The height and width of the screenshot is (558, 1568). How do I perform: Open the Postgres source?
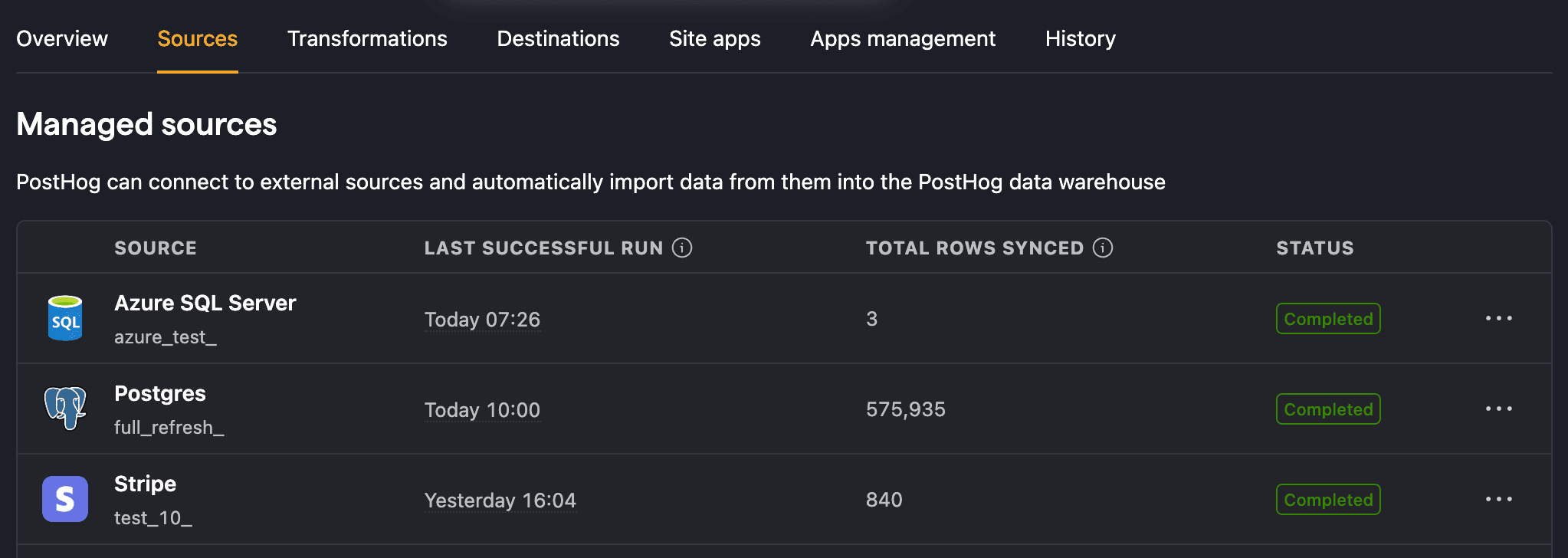pyautogui.click(x=160, y=394)
